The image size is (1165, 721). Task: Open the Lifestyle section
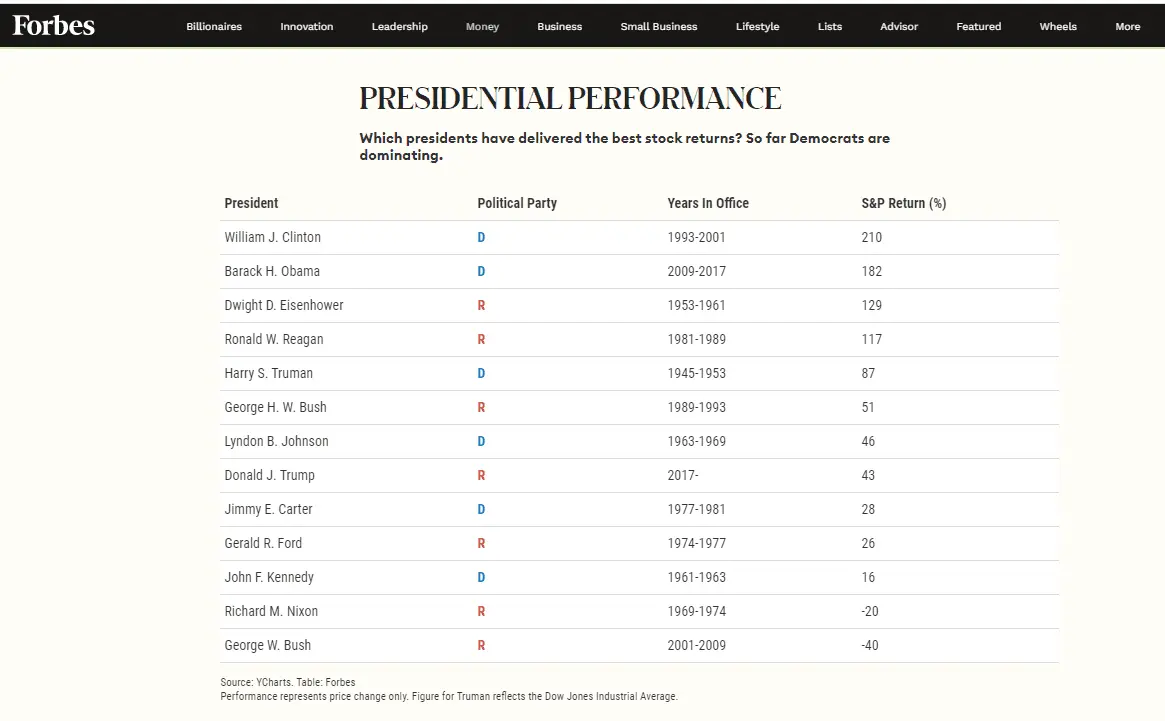757,27
